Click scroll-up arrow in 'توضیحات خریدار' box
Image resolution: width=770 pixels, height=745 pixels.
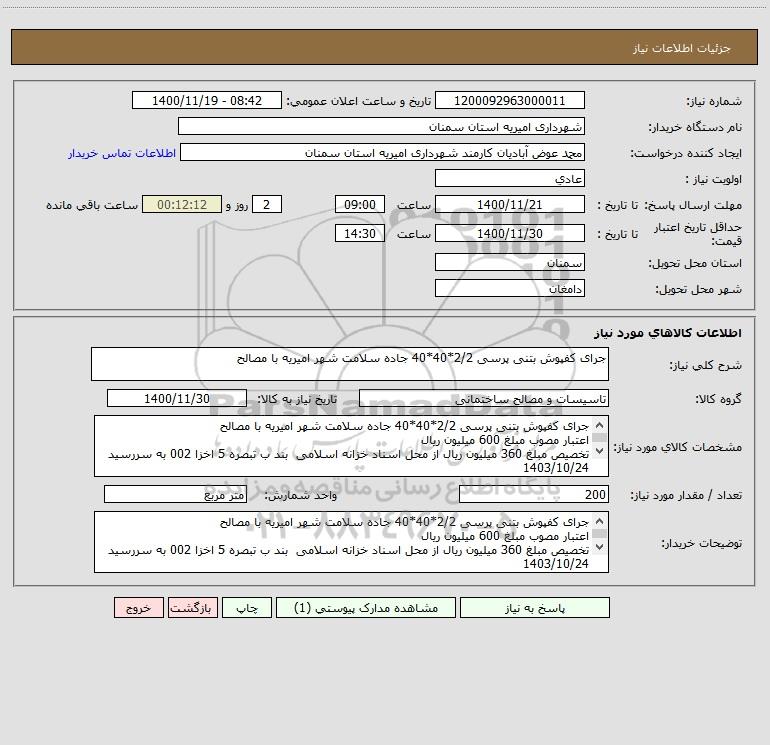tap(599, 522)
